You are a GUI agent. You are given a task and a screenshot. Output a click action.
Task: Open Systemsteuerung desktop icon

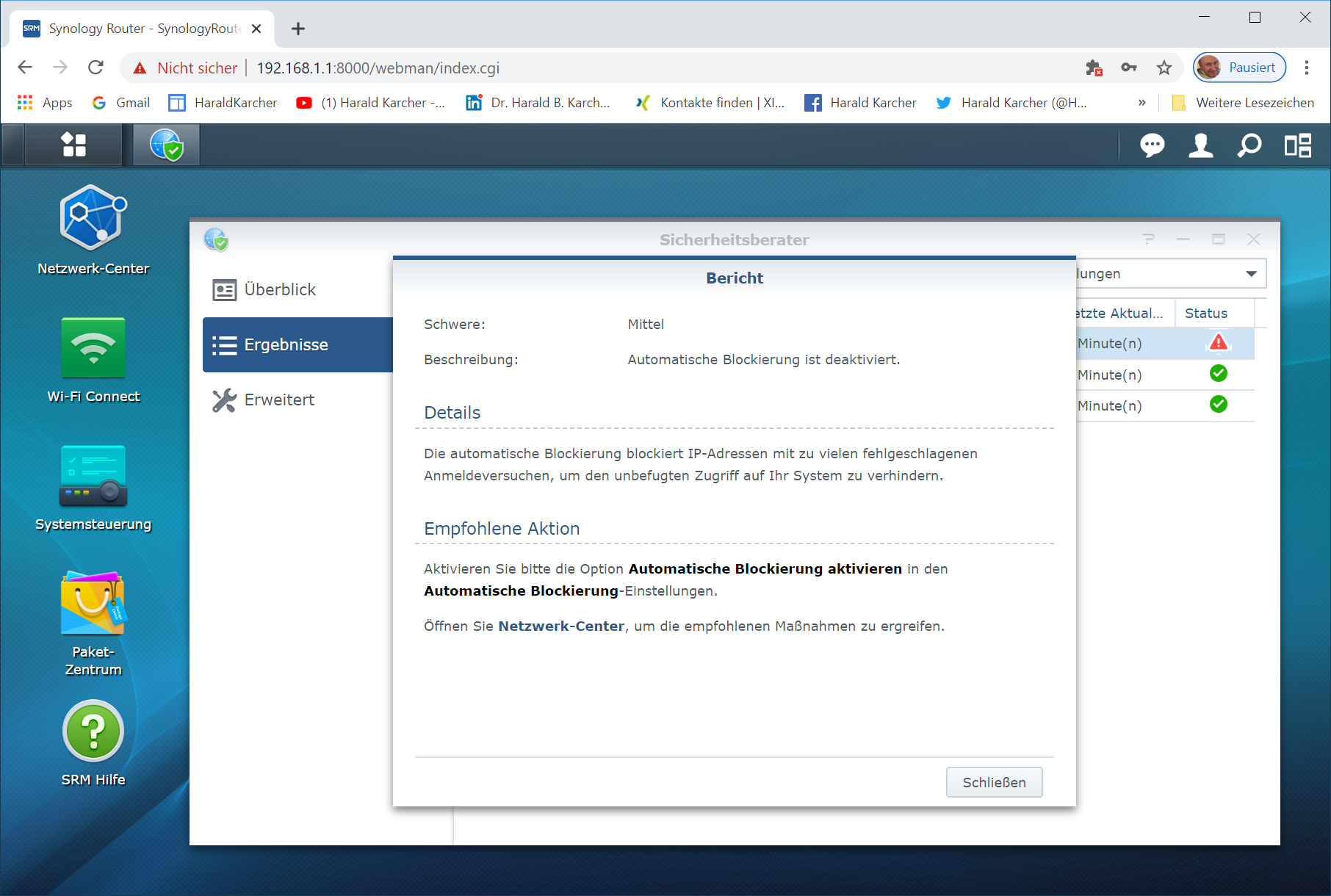point(93,488)
